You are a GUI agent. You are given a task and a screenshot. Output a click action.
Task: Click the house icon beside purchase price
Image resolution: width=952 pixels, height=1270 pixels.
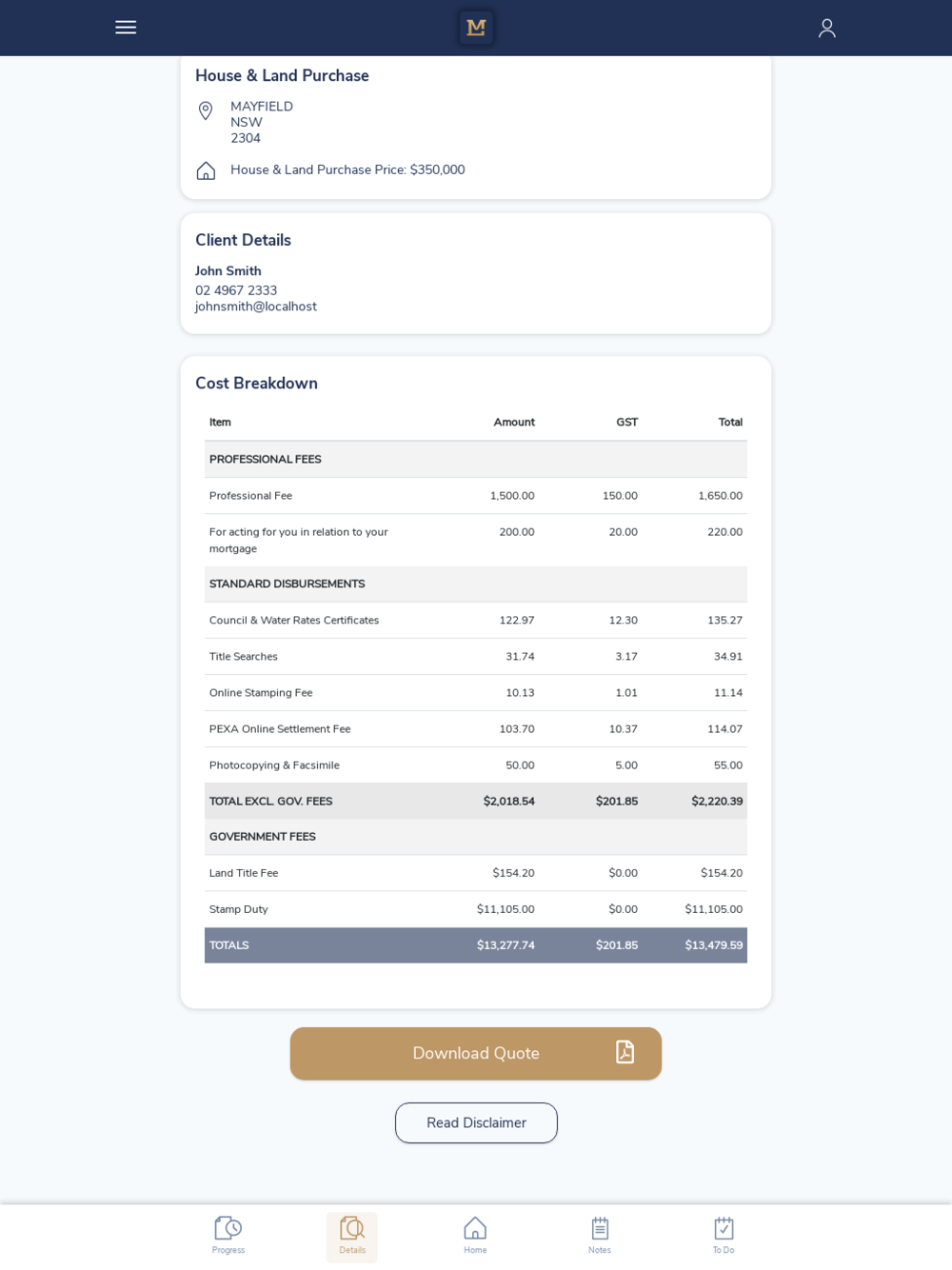[x=206, y=170]
